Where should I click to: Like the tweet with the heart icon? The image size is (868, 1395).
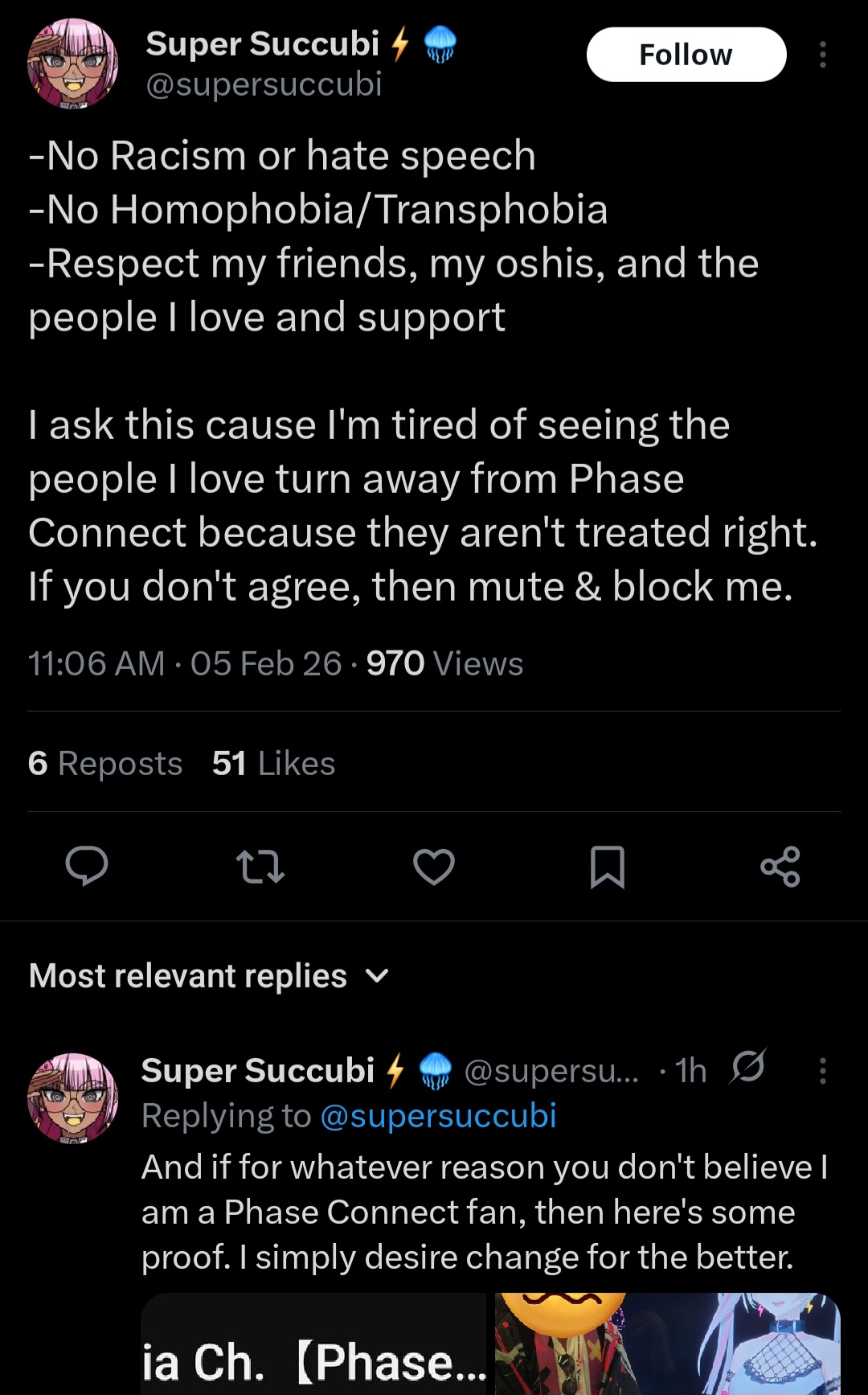(x=434, y=867)
